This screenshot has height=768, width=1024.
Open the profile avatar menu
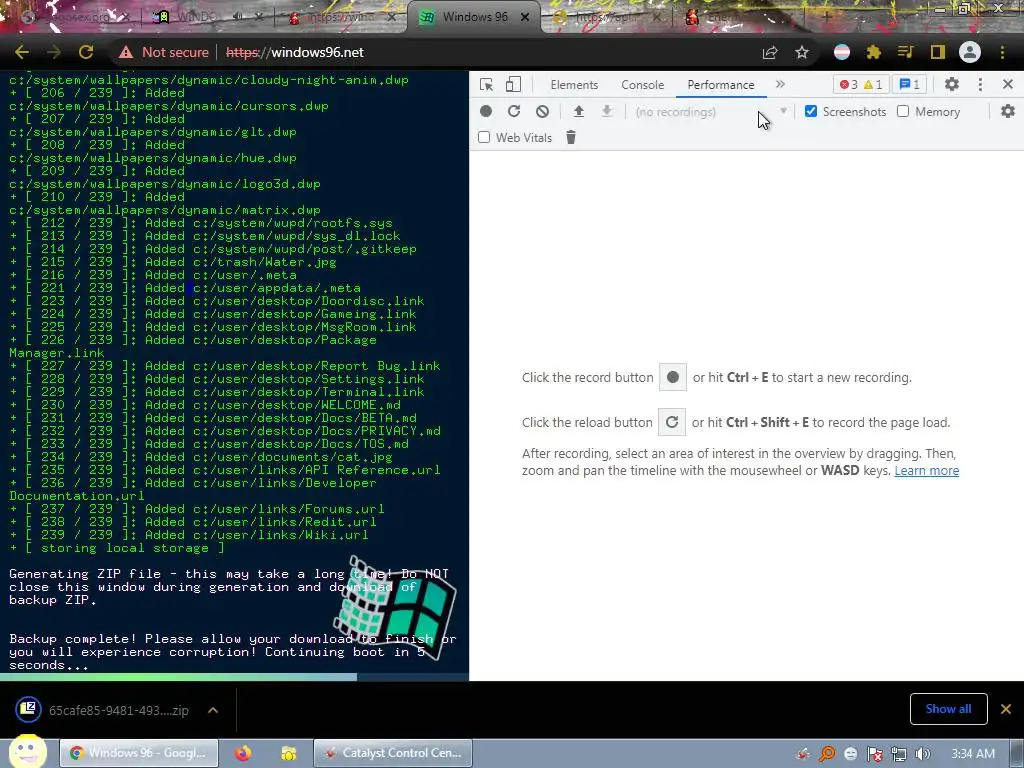click(970, 52)
